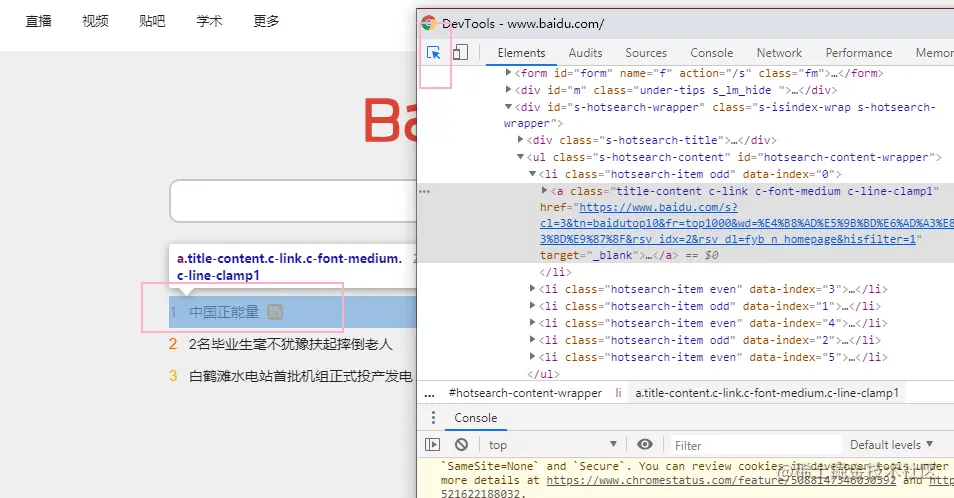The width and height of the screenshot is (954, 498).
Task: Expand the div id="m" node
Action: coord(509,89)
